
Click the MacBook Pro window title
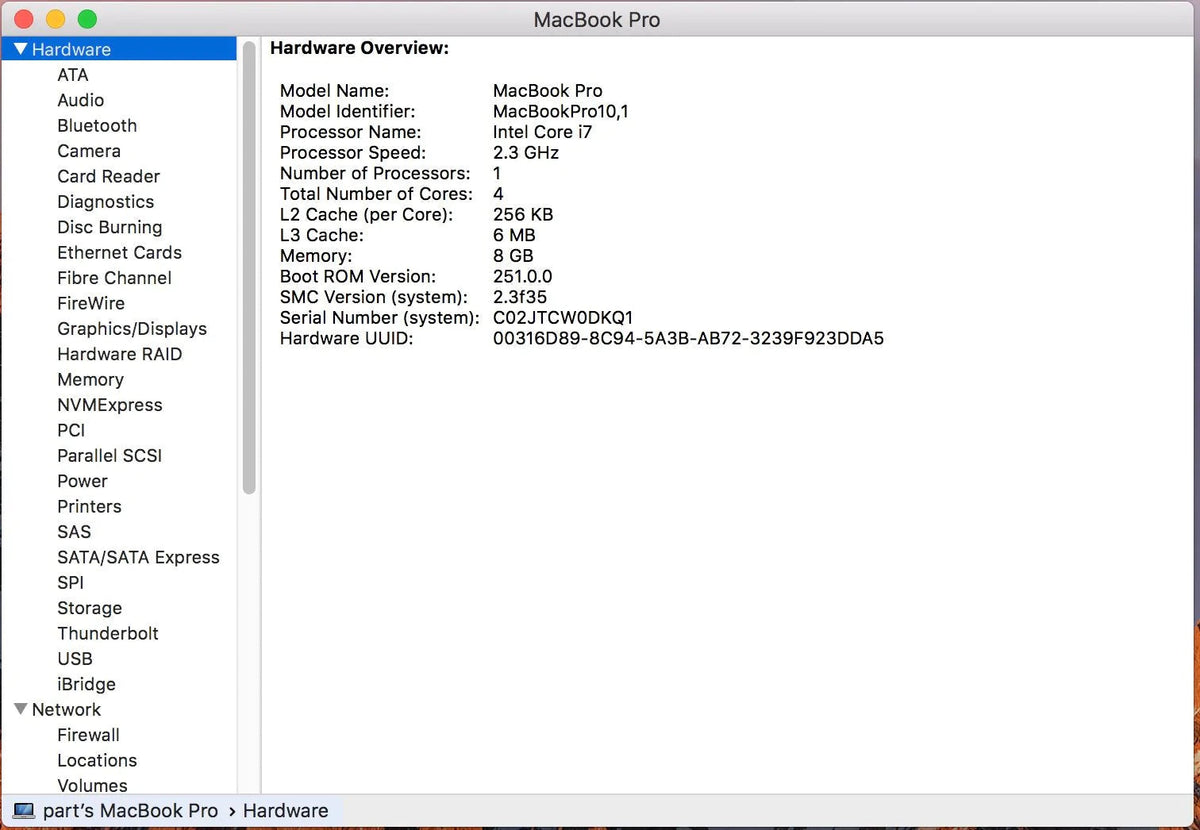(597, 20)
